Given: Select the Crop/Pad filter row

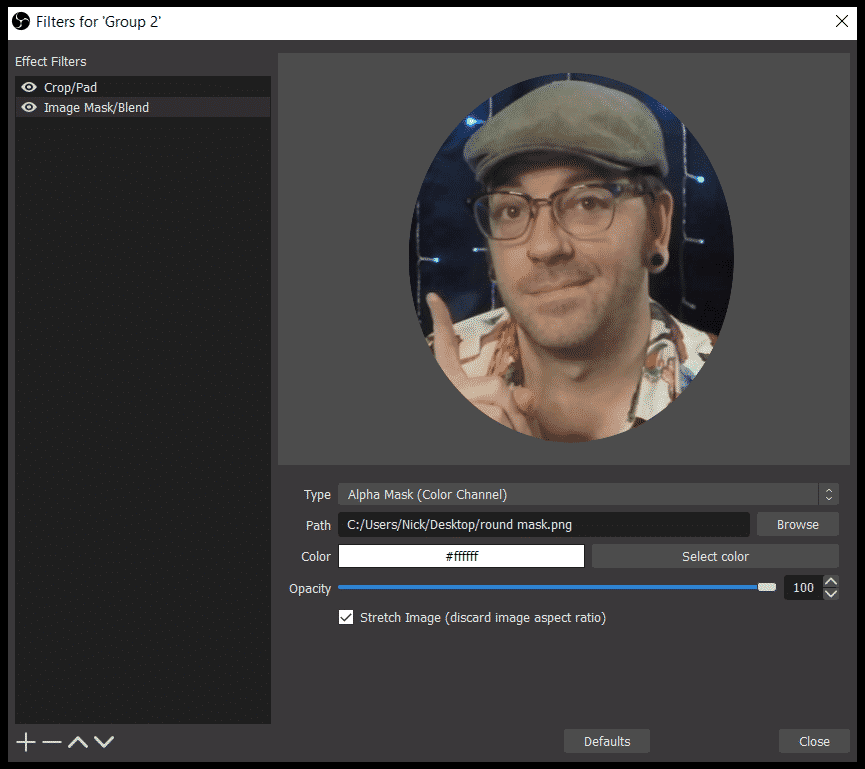Looking at the screenshot, I should (143, 87).
